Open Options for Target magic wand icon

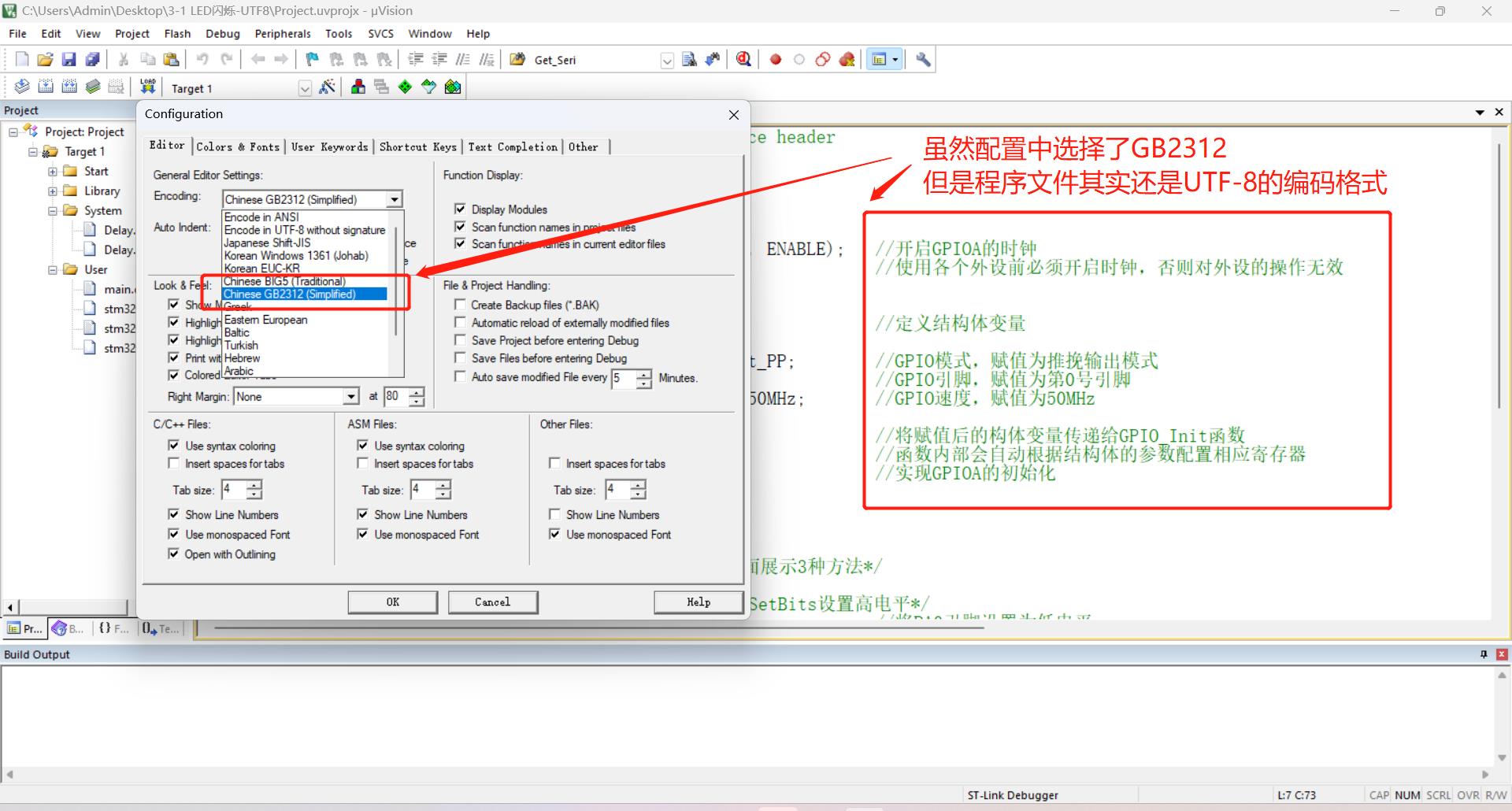[x=327, y=87]
